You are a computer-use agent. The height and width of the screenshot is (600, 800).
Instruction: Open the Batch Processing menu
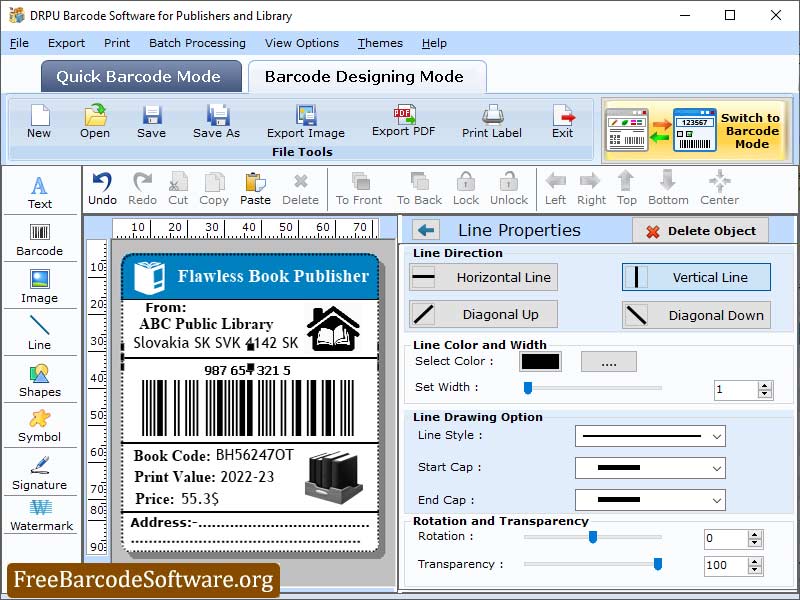pyautogui.click(x=197, y=43)
